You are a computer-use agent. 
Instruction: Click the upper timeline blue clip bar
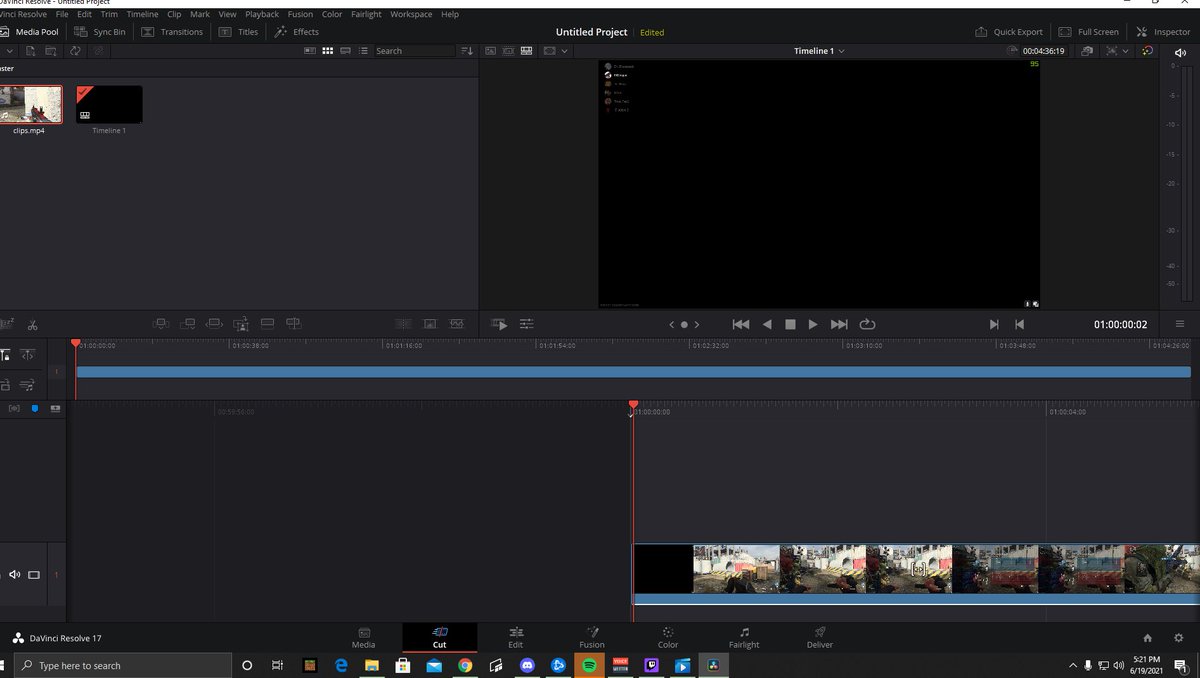pos(633,372)
